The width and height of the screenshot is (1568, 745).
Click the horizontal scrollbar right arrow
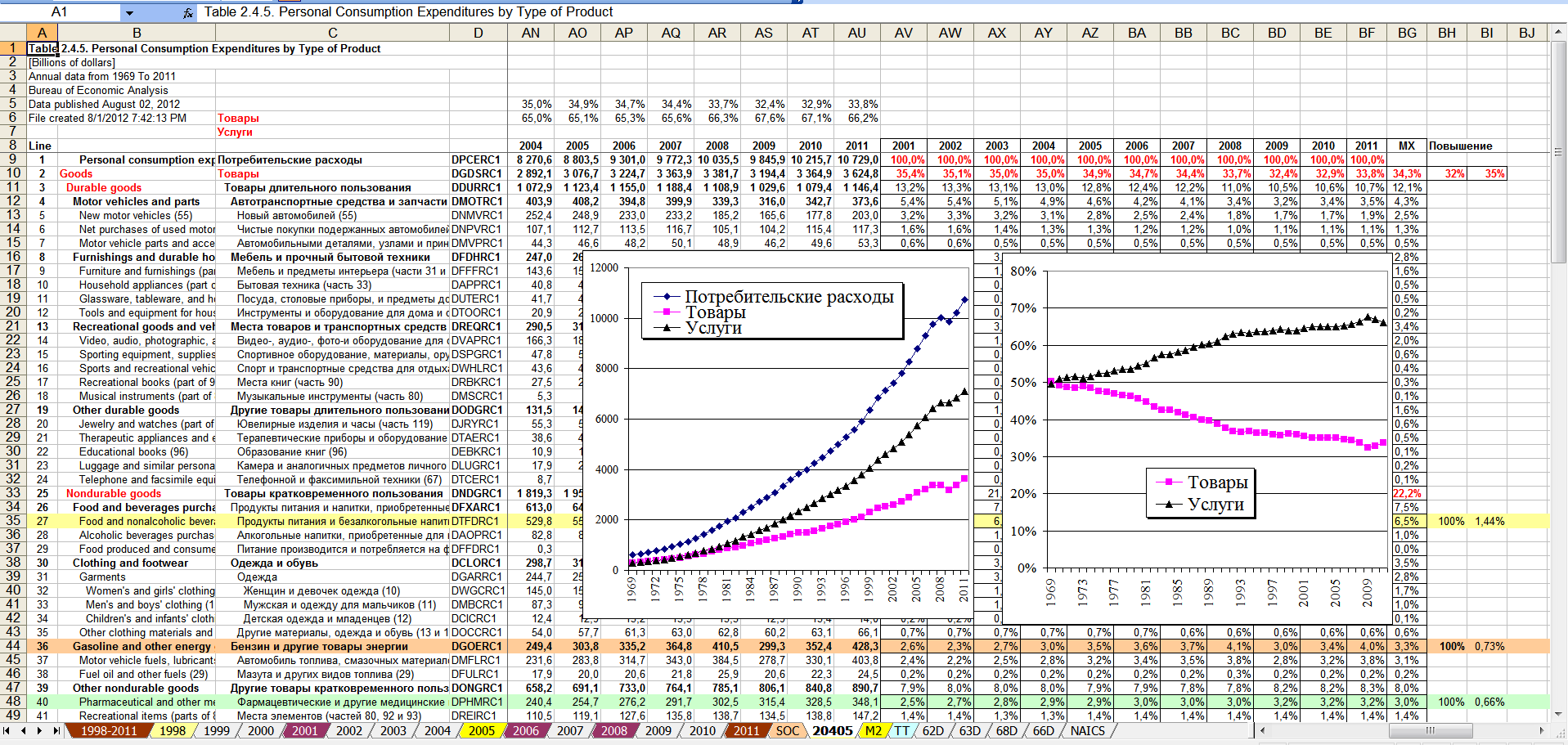[x=1542, y=730]
